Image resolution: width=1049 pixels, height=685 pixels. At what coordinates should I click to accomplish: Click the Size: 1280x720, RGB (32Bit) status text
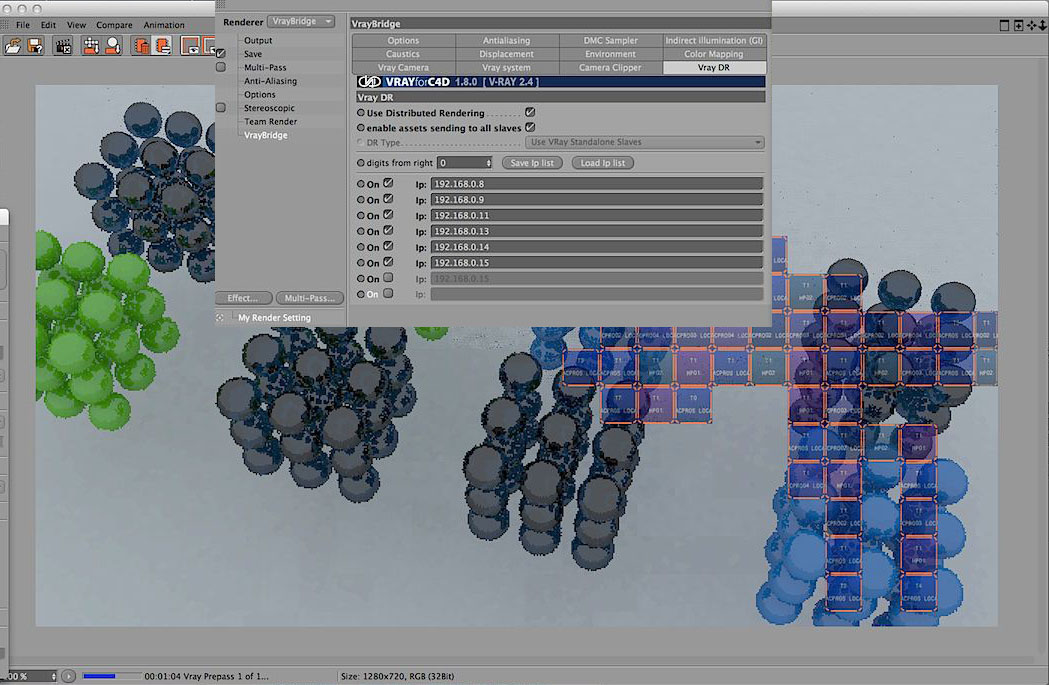click(x=397, y=676)
